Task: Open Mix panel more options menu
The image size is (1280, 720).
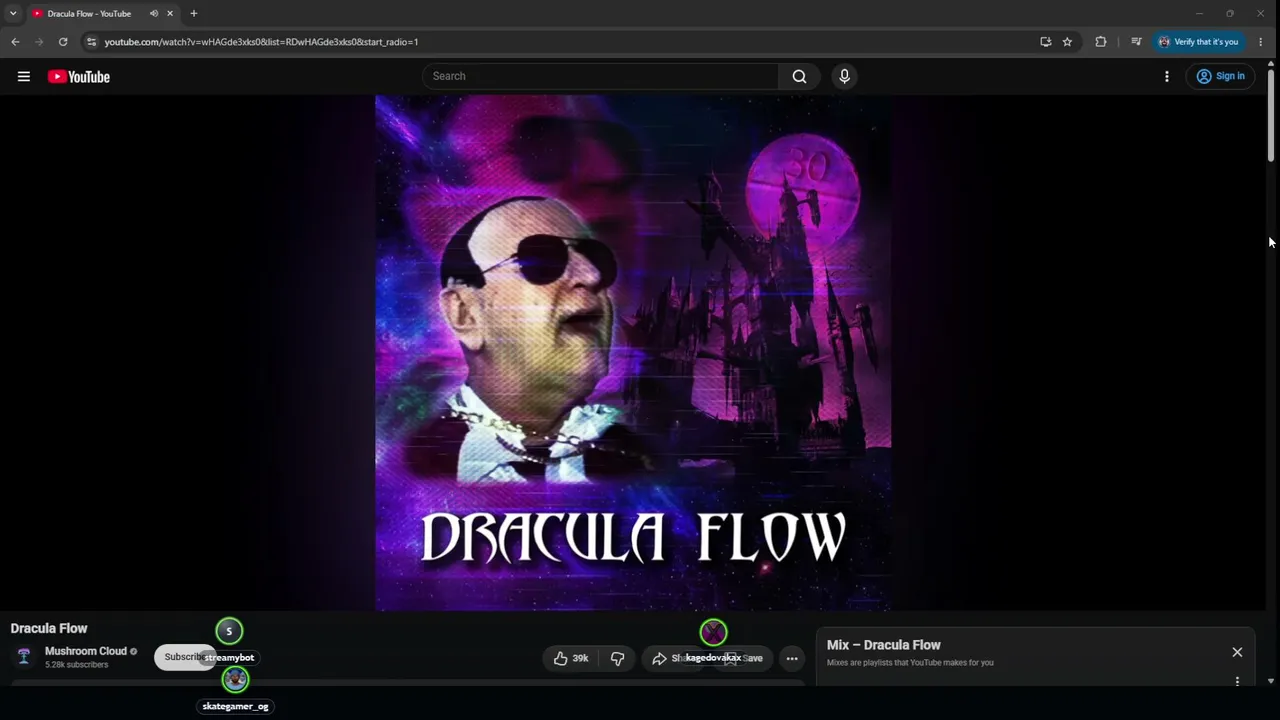Action: pyautogui.click(x=1237, y=682)
